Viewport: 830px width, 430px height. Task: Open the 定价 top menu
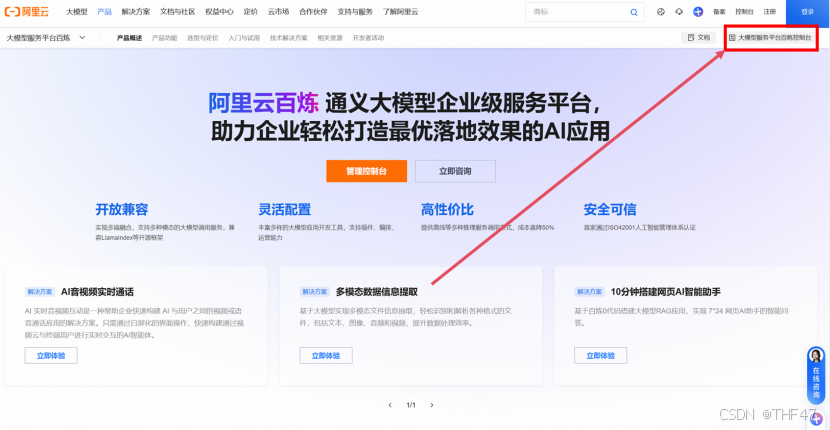[x=251, y=12]
